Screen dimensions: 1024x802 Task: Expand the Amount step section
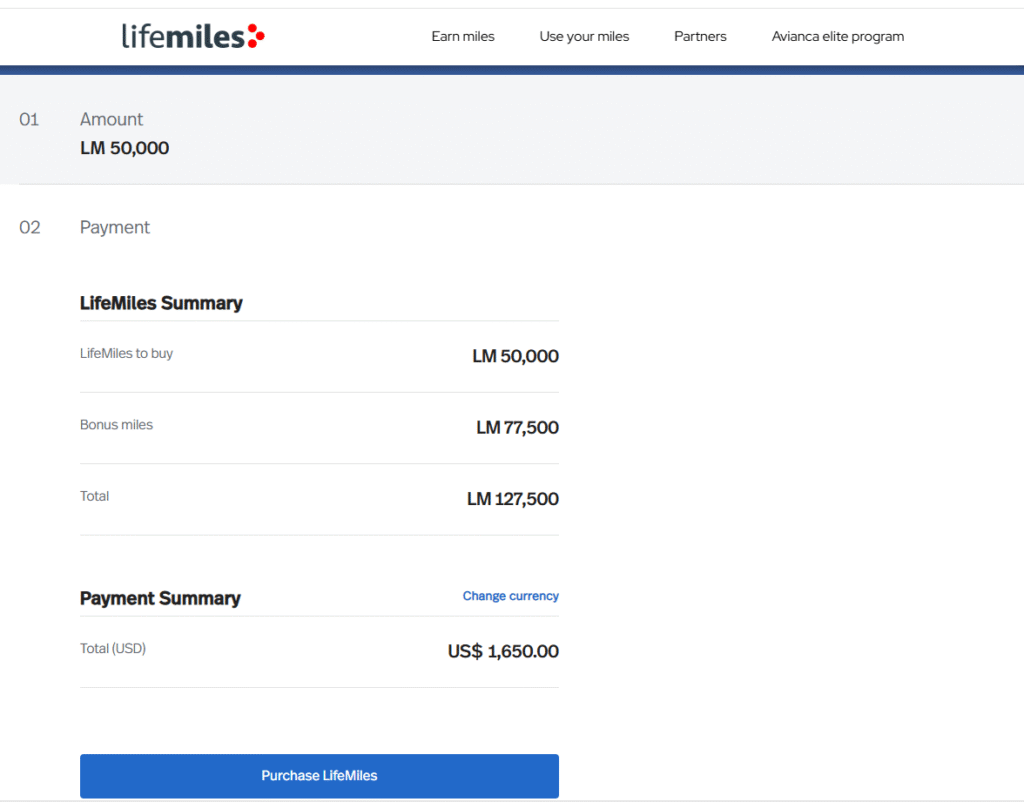point(111,120)
